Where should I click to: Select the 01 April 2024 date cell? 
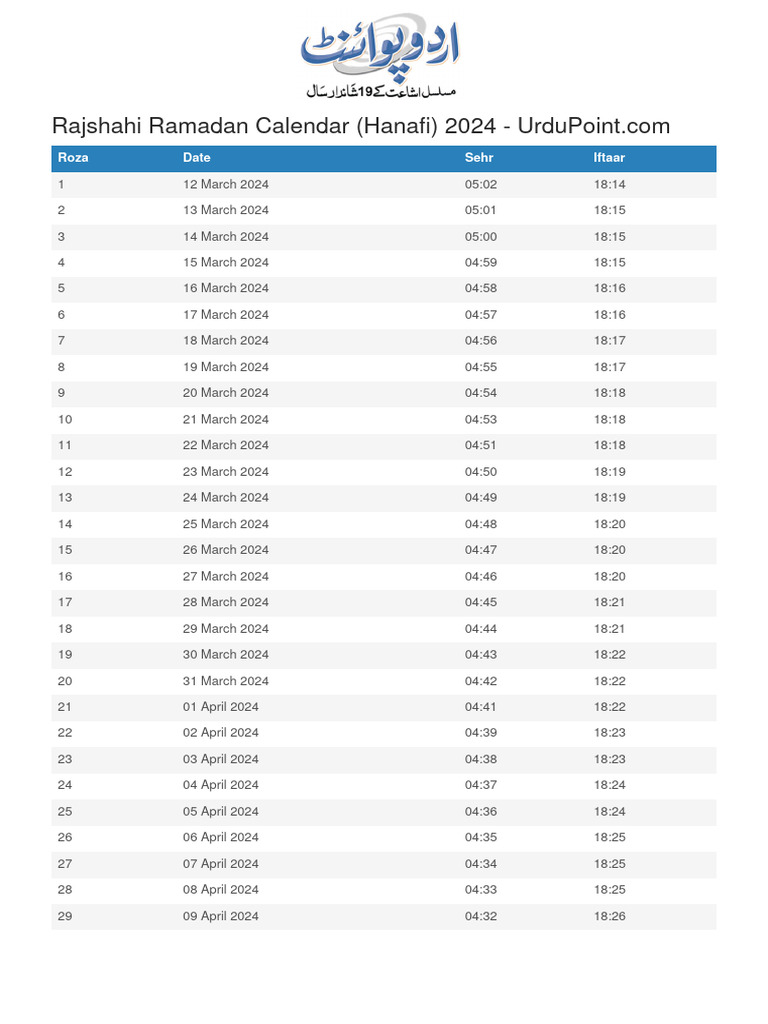[x=221, y=707]
